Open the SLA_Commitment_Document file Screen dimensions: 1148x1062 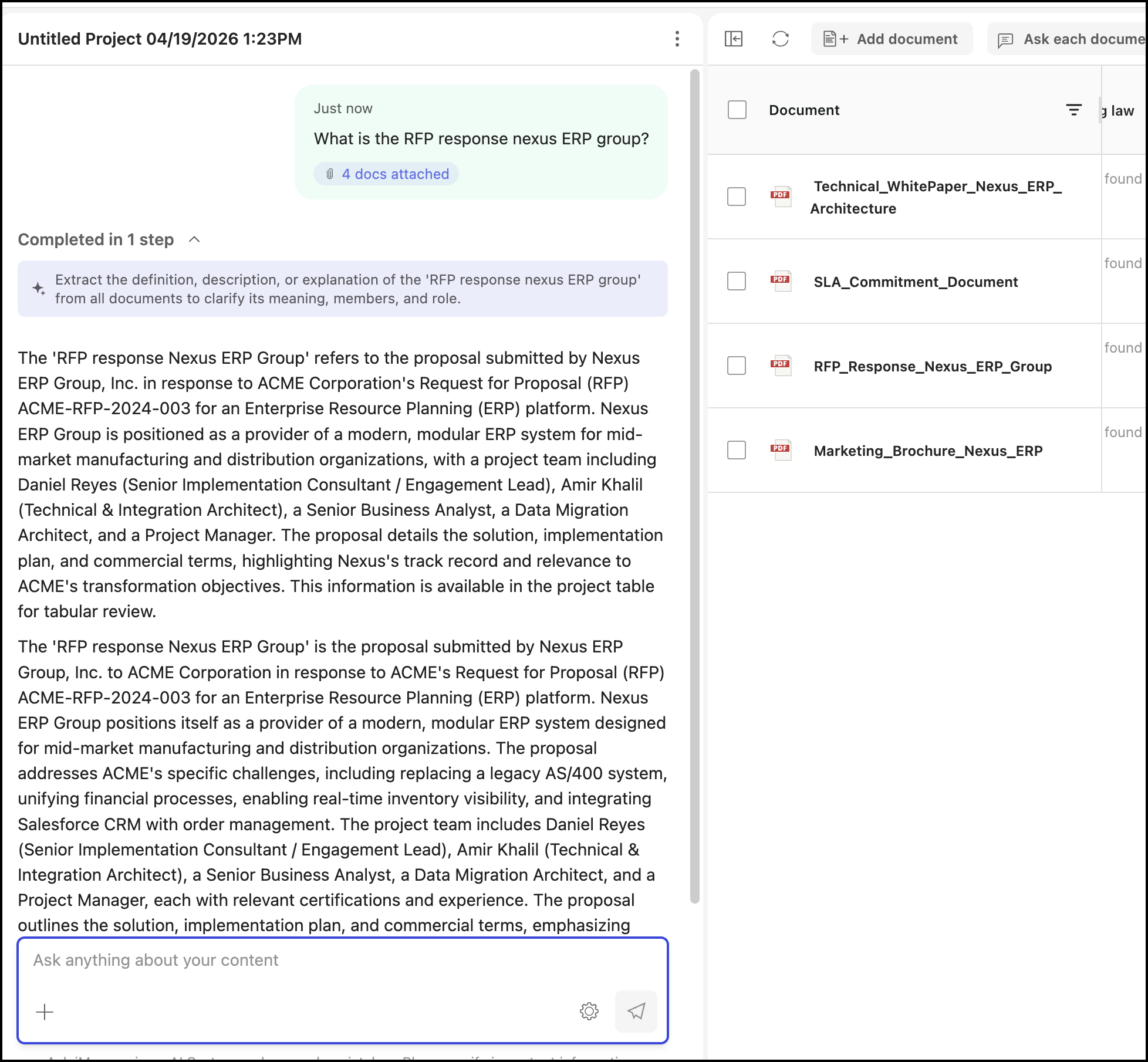[916, 282]
